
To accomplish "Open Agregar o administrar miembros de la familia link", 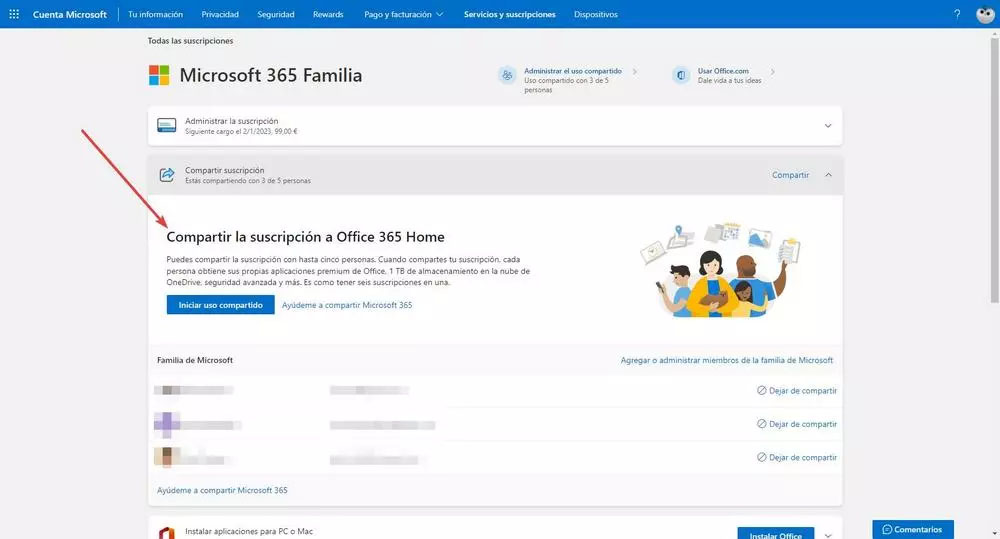I will click(726, 360).
